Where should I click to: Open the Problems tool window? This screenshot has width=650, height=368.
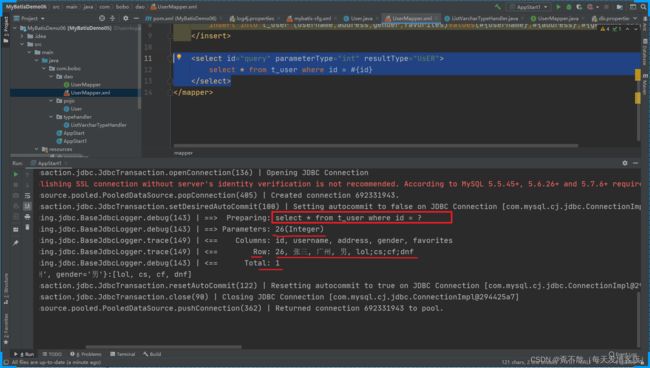[x=86, y=354]
